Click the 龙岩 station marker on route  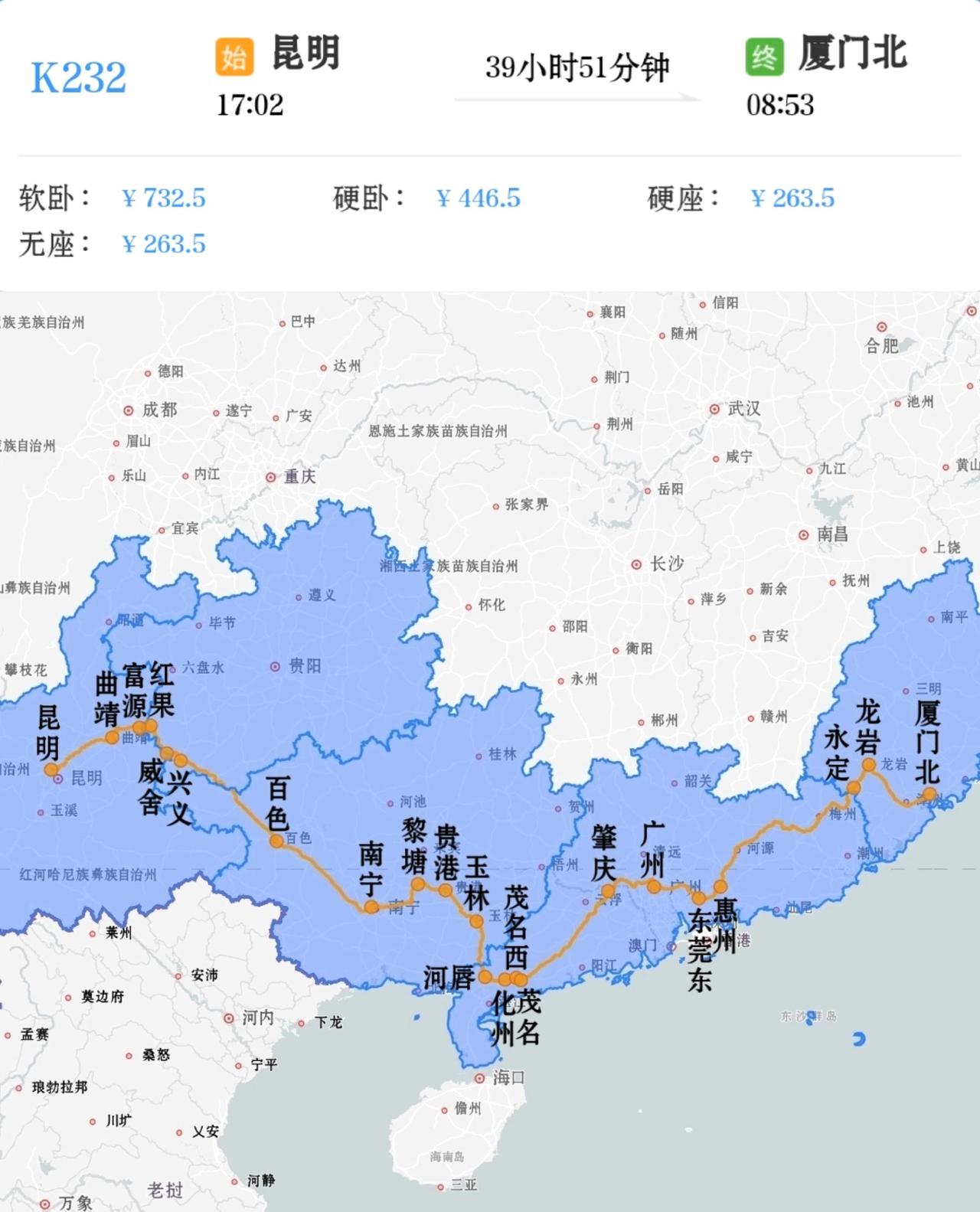[869, 765]
